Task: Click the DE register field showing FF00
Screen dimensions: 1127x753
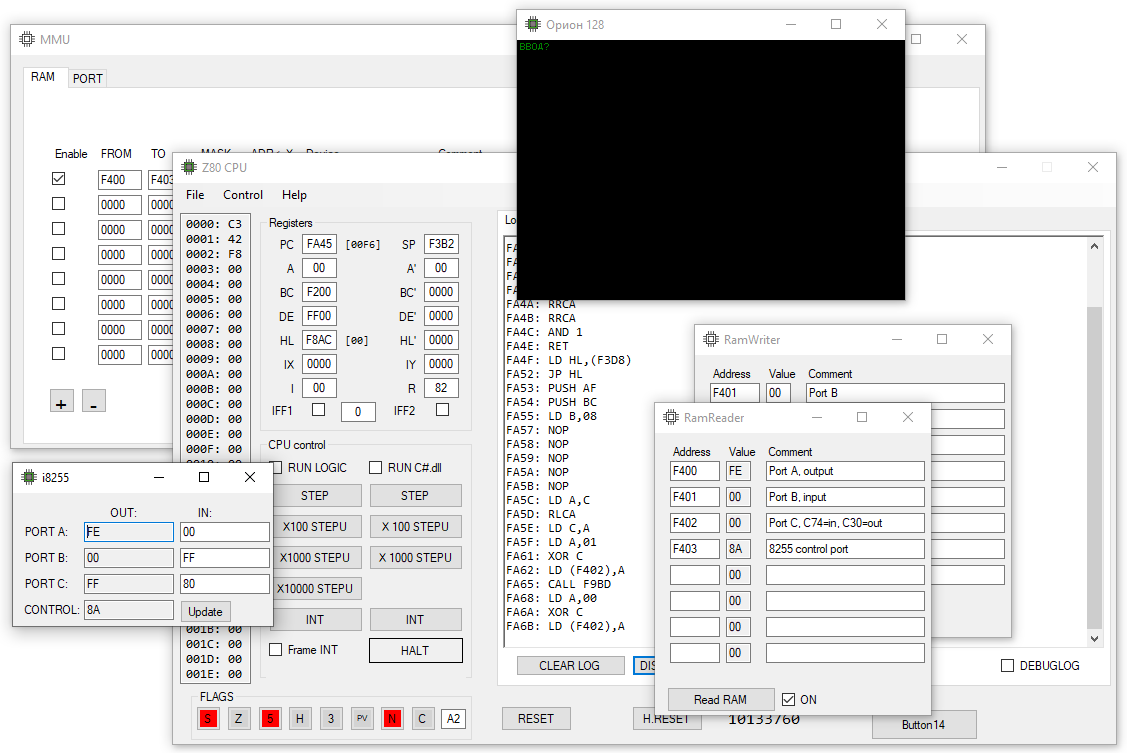Action: 319,316
